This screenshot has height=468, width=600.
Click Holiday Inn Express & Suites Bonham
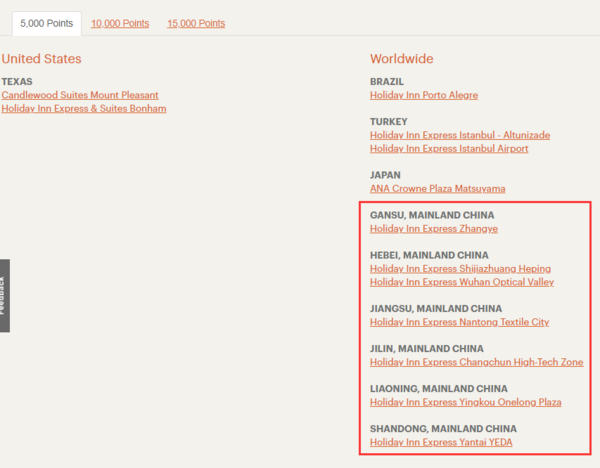coord(84,108)
